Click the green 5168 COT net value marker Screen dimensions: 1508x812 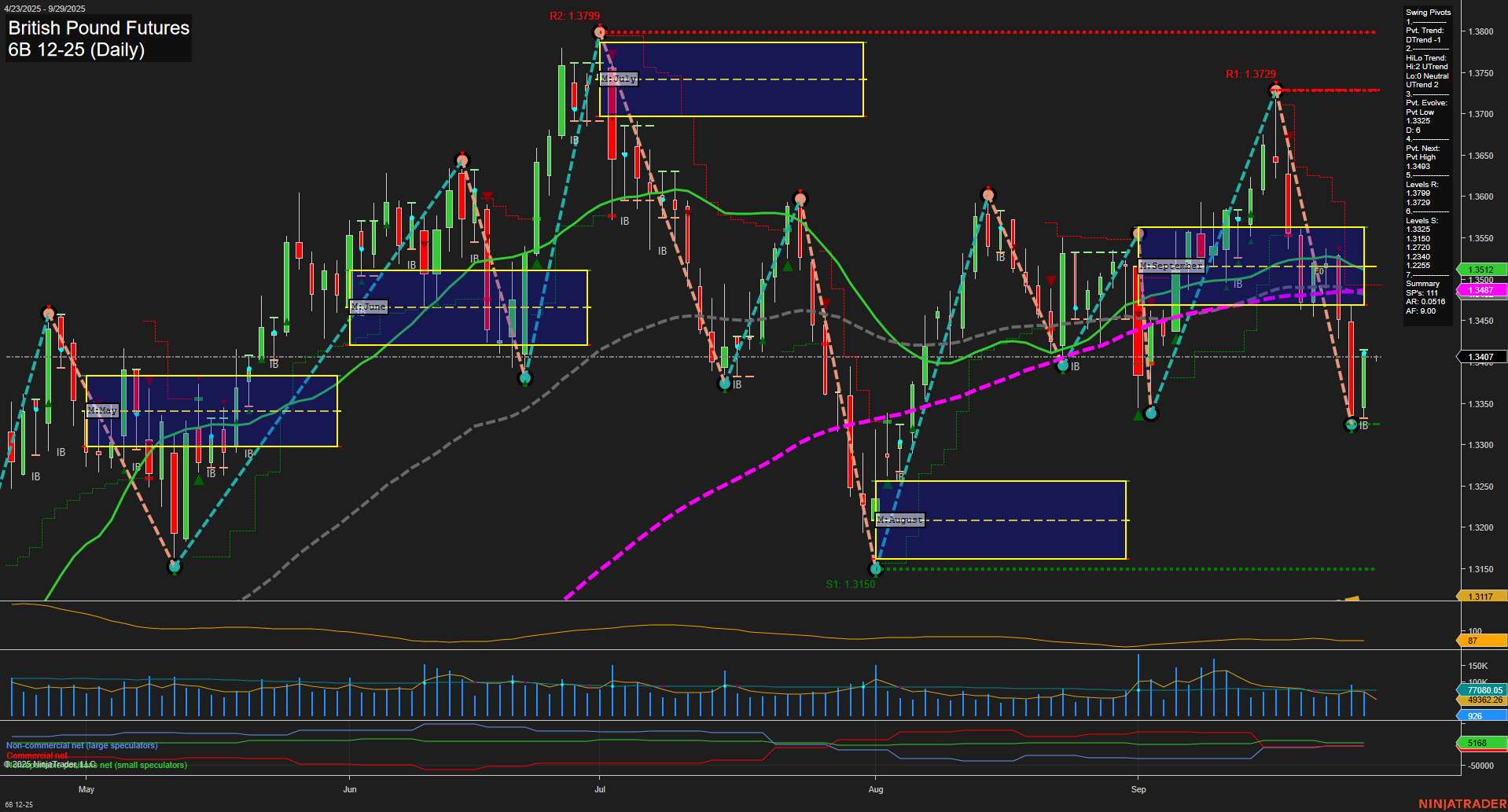click(x=1481, y=743)
